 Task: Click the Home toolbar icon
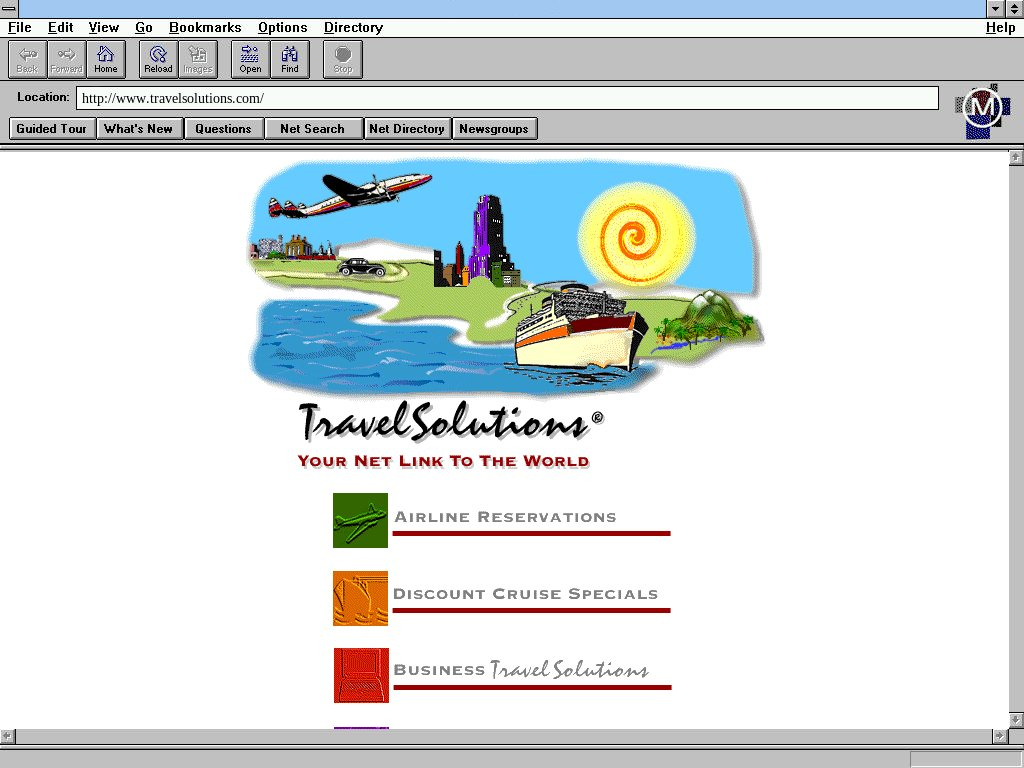106,59
